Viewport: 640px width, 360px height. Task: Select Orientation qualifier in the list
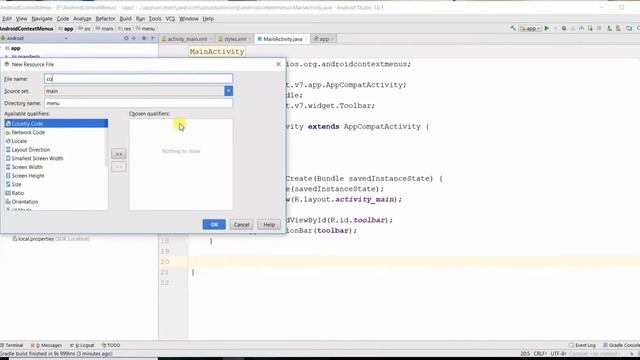(56, 202)
